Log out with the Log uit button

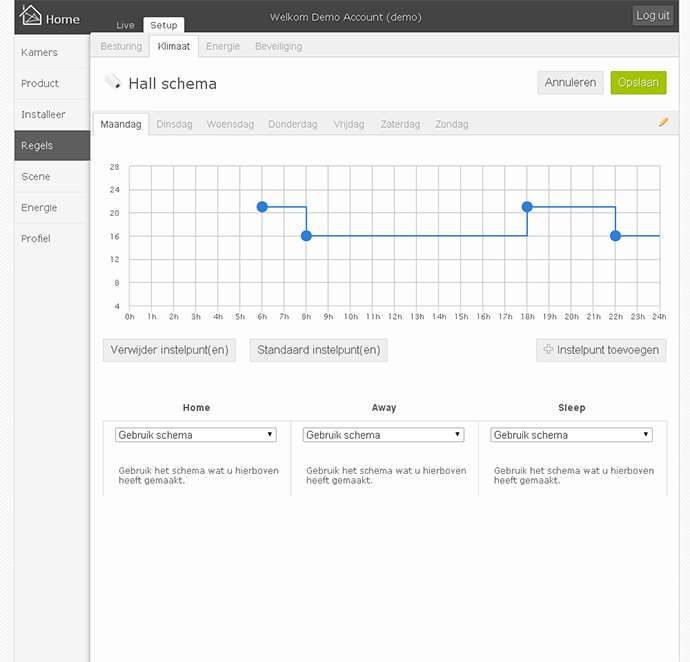pos(653,16)
